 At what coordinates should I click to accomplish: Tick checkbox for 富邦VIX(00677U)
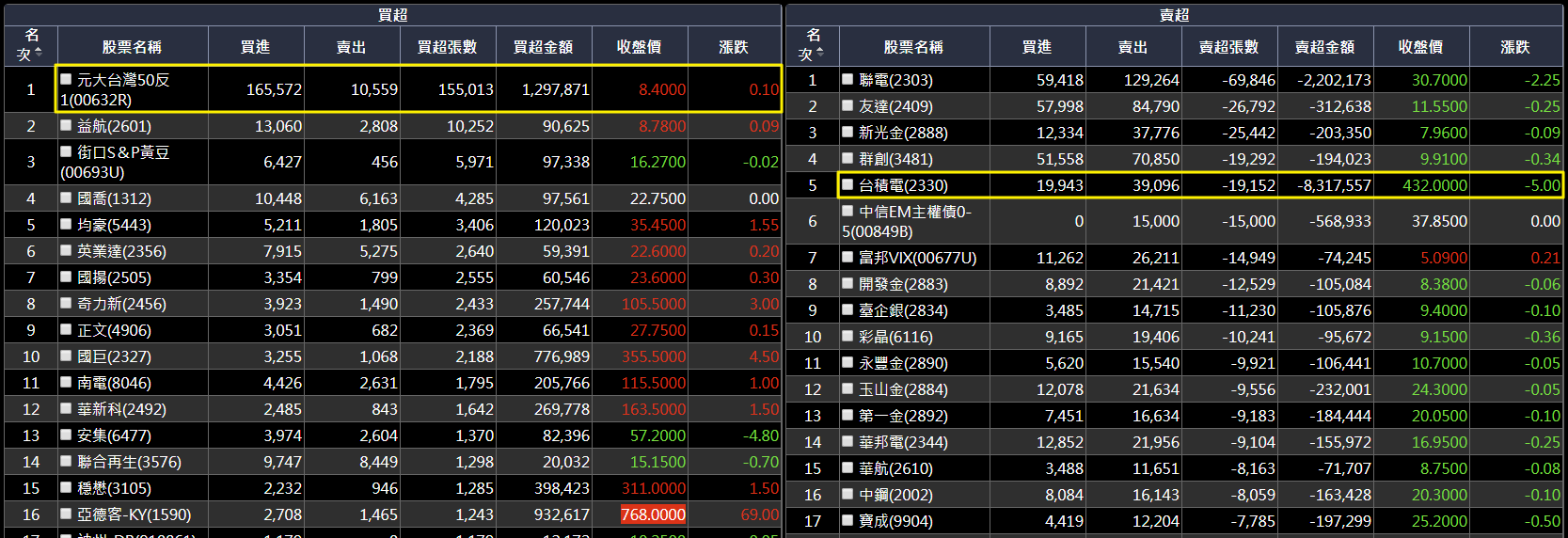pyautogui.click(x=847, y=257)
